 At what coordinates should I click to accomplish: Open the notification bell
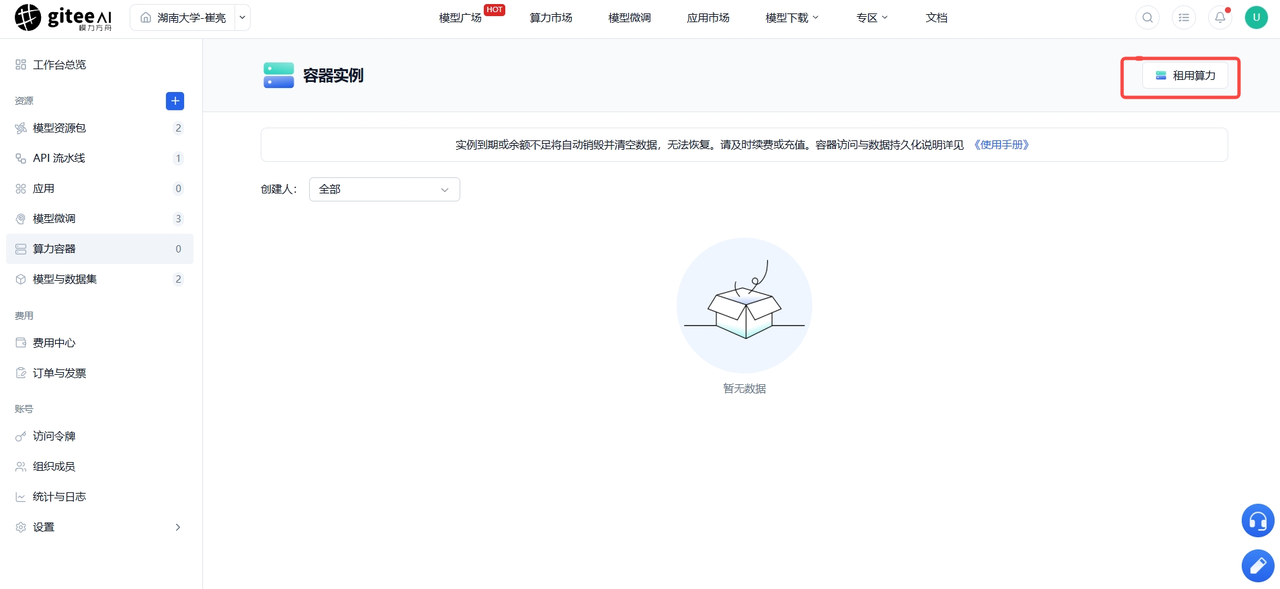click(1220, 18)
